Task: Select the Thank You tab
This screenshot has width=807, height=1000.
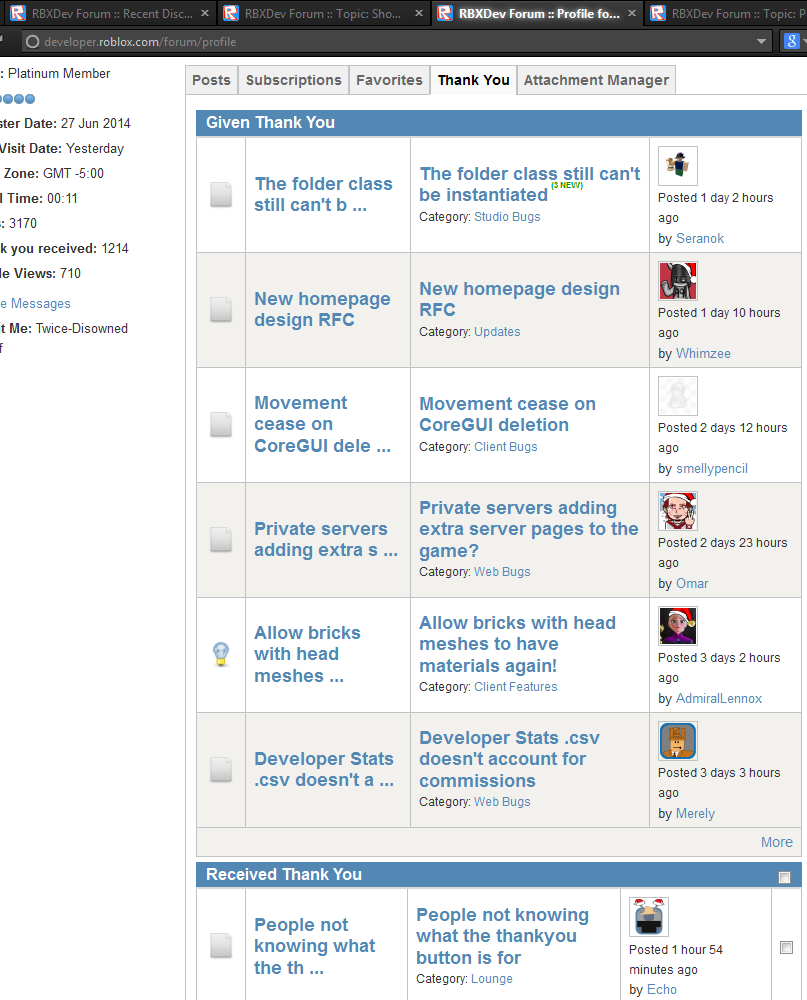Action: pyautogui.click(x=473, y=80)
